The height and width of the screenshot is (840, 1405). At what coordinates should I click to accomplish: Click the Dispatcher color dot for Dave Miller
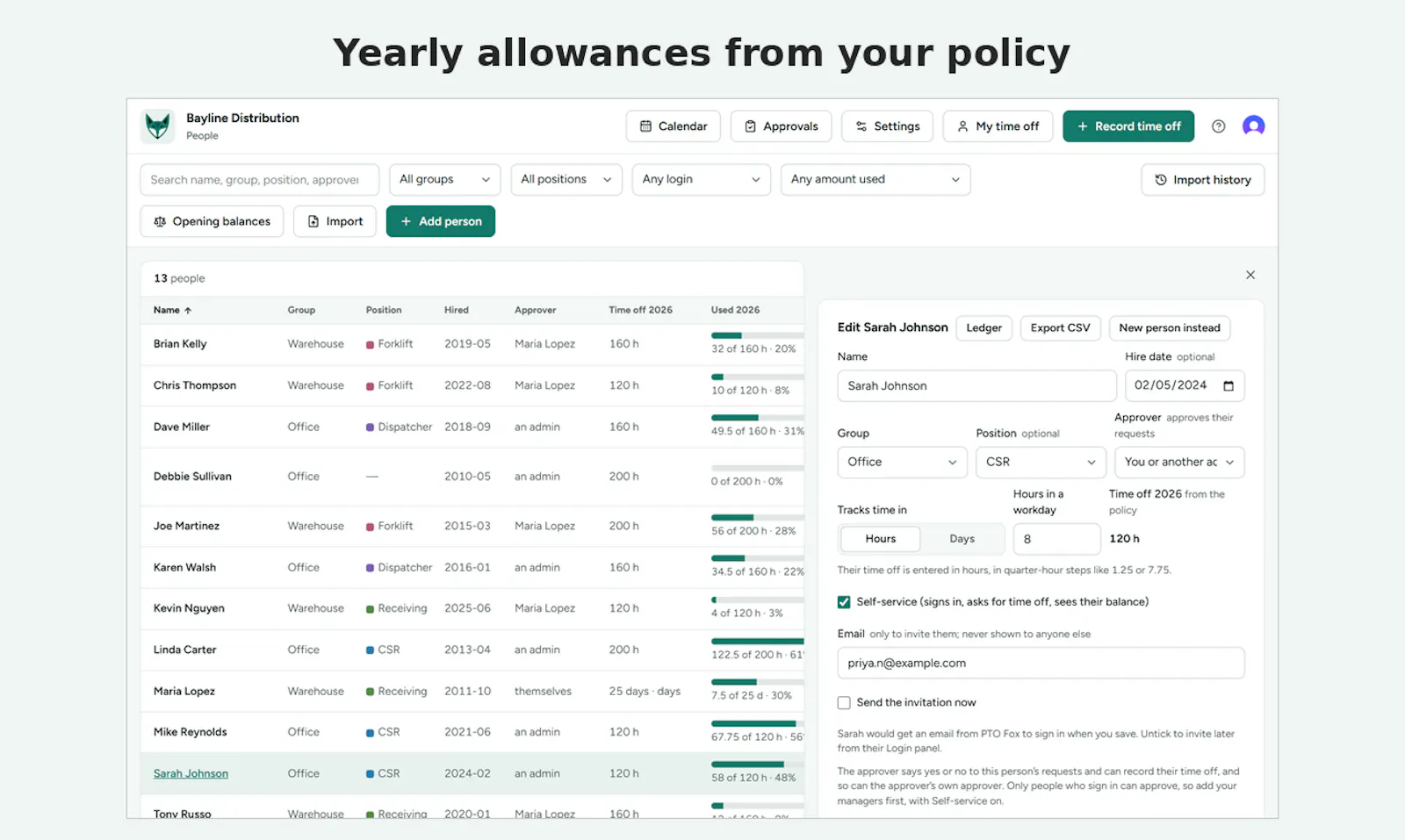pos(371,427)
